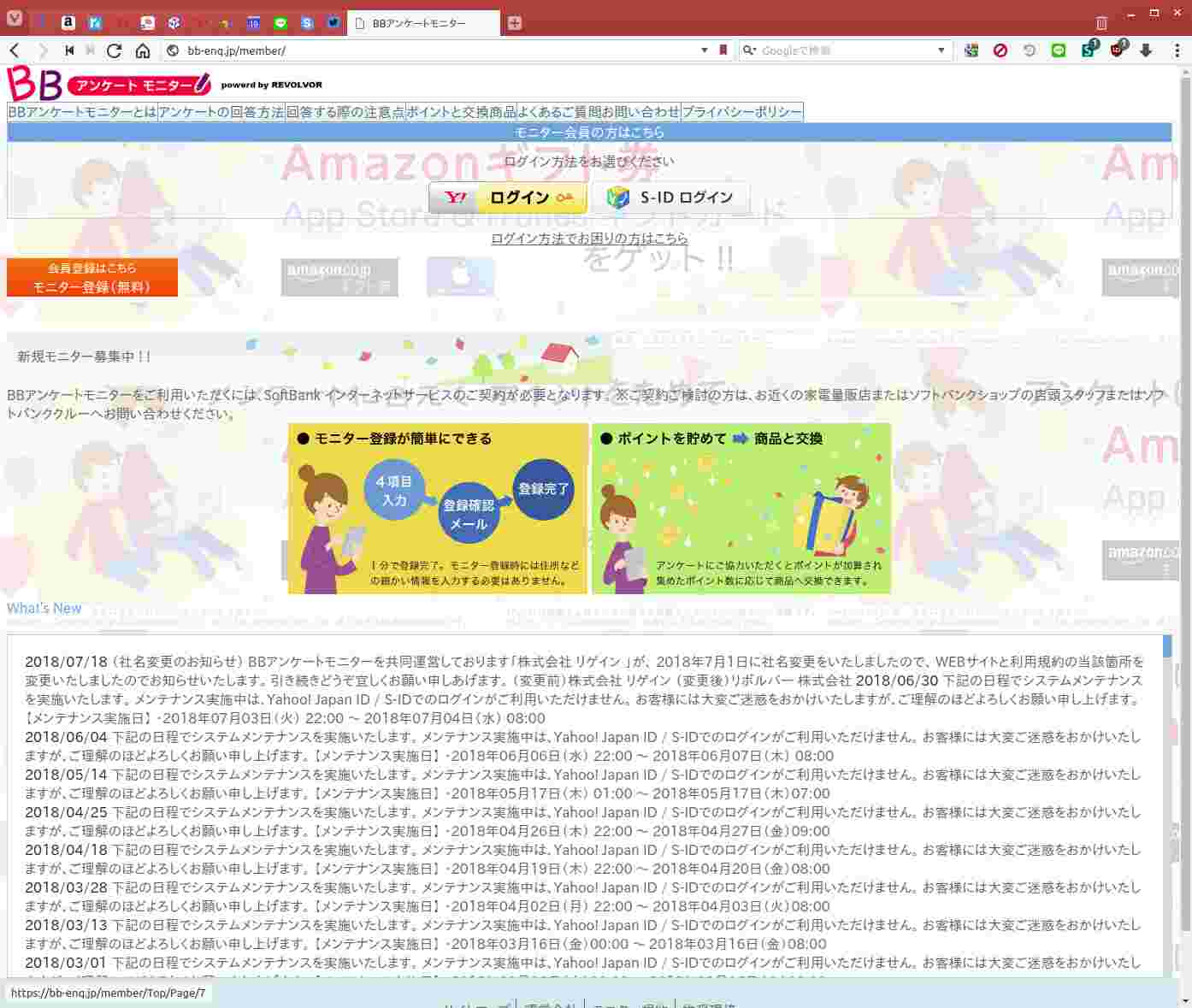This screenshot has height=1008, width=1192.
Task: View site info icon in address bar
Action: [173, 50]
